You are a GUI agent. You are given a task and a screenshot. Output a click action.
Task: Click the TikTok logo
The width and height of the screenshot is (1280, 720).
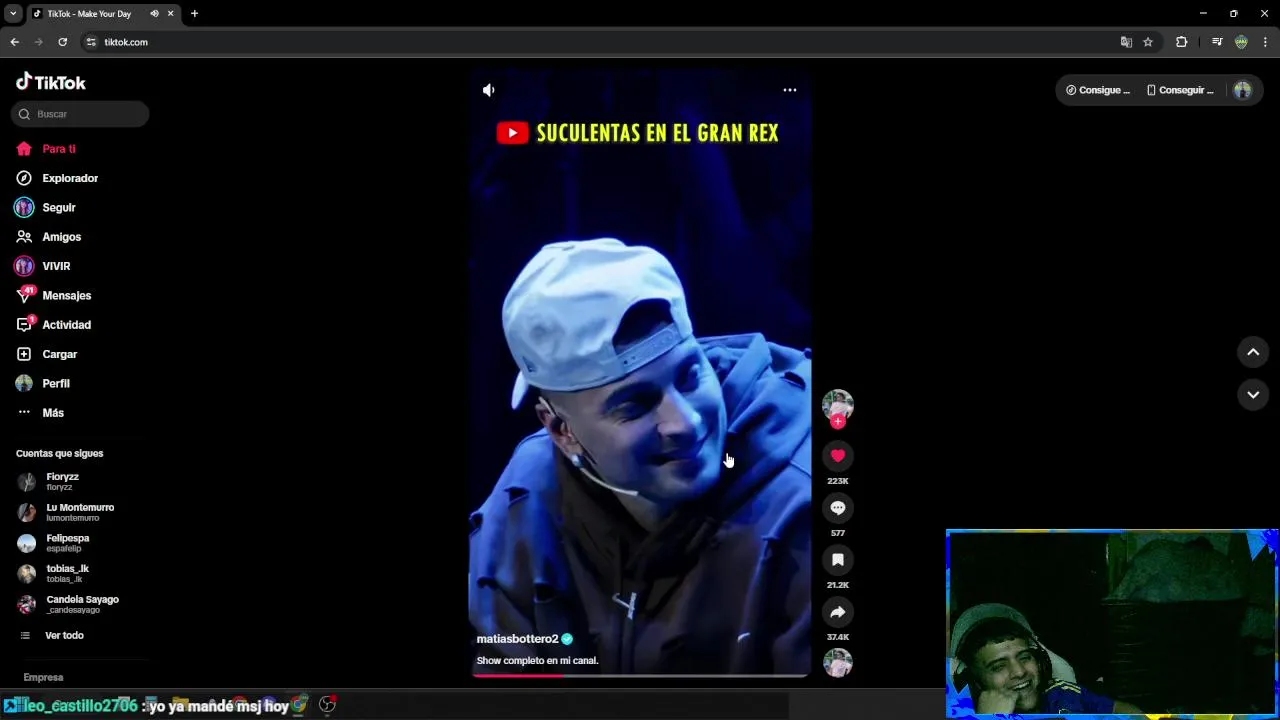click(51, 82)
